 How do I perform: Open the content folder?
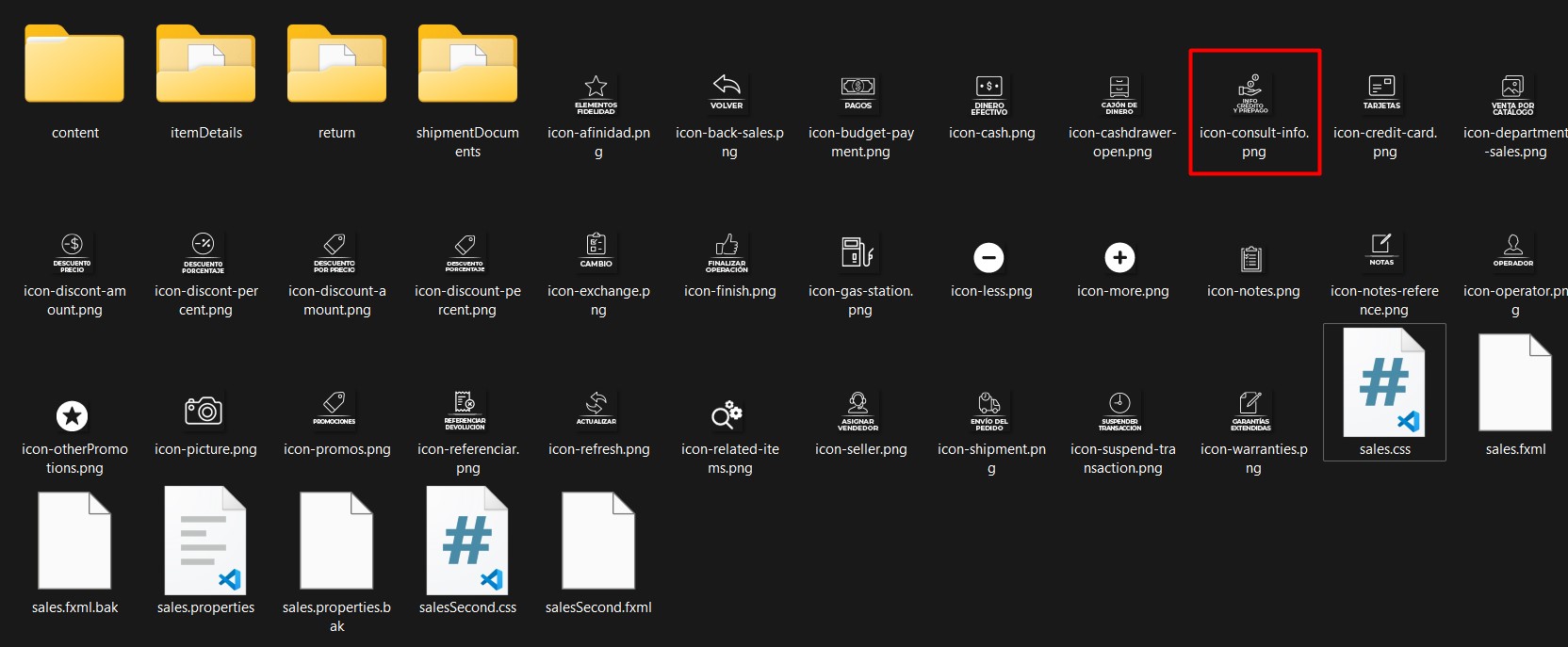pos(74,66)
